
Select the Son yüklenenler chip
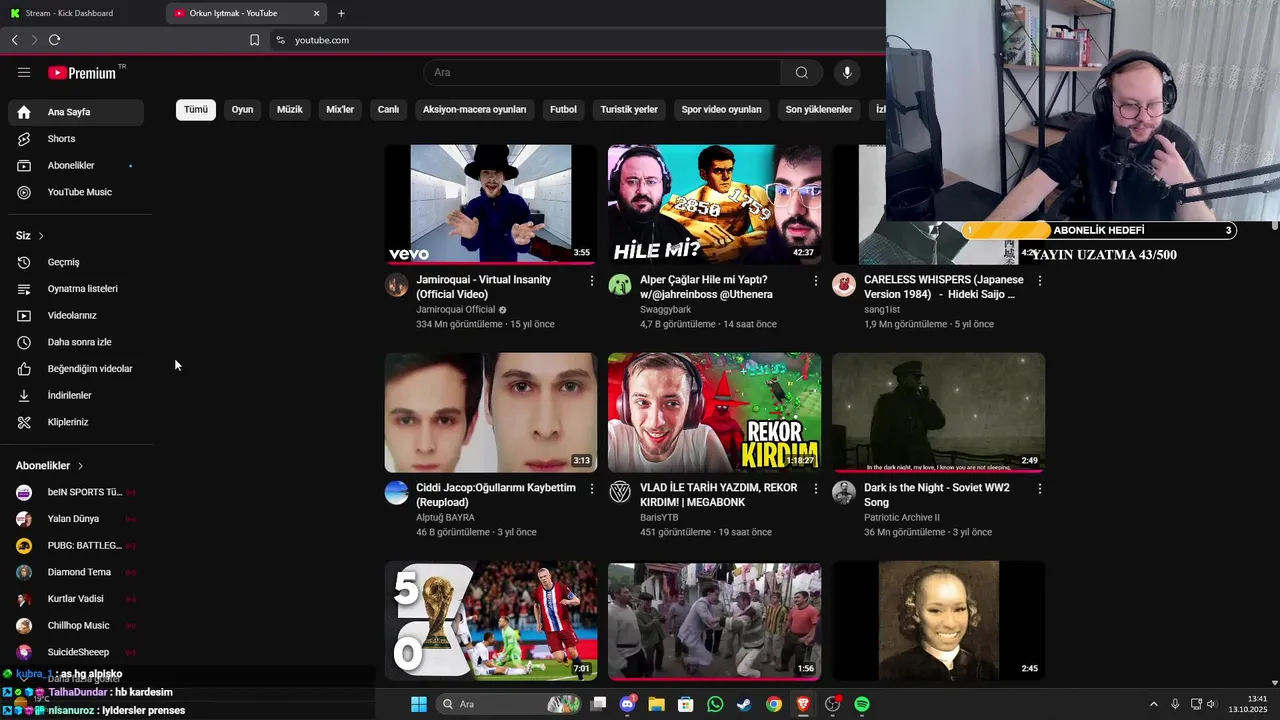coord(819,110)
